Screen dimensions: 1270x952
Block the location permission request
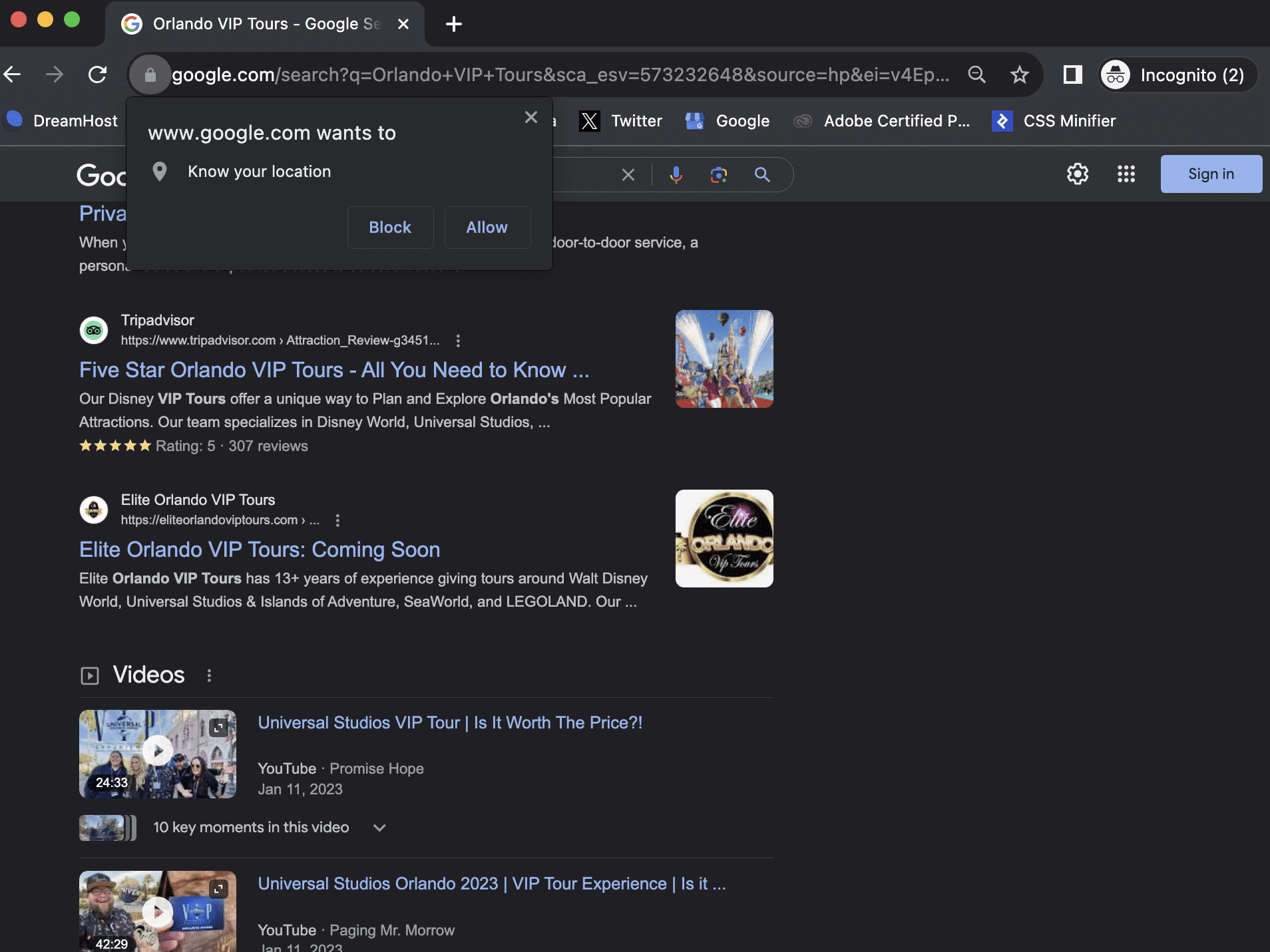click(390, 228)
